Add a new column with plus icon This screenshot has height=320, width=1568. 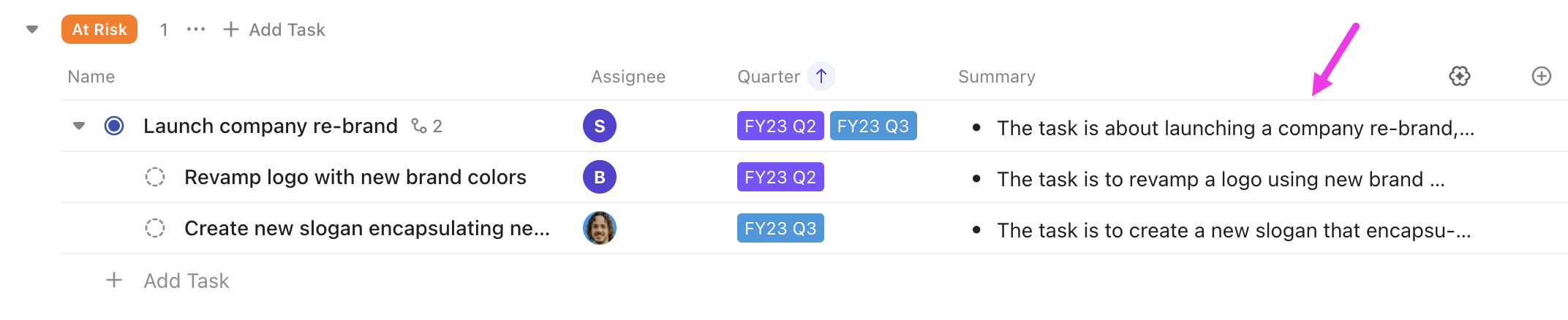1541,76
